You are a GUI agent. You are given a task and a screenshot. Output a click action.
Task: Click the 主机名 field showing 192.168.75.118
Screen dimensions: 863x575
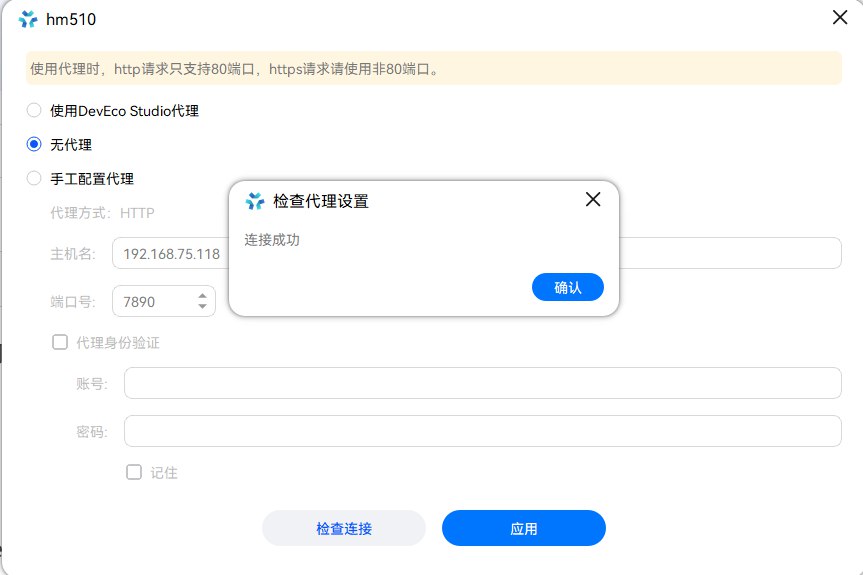(x=170, y=253)
